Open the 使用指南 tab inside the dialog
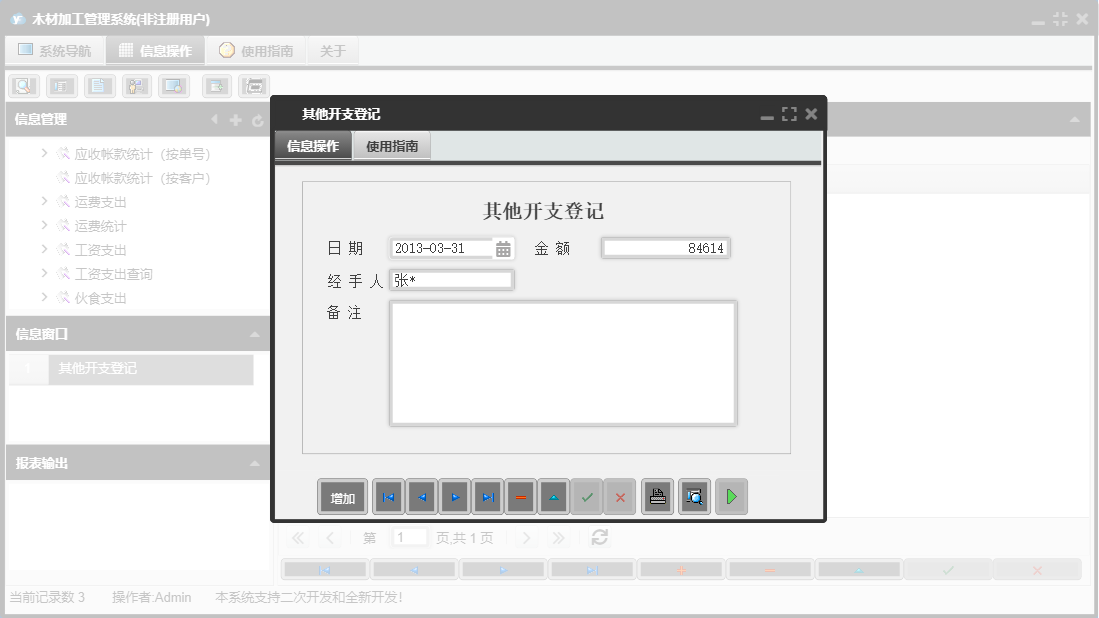Viewport: 1099px width, 618px height. [x=391, y=144]
